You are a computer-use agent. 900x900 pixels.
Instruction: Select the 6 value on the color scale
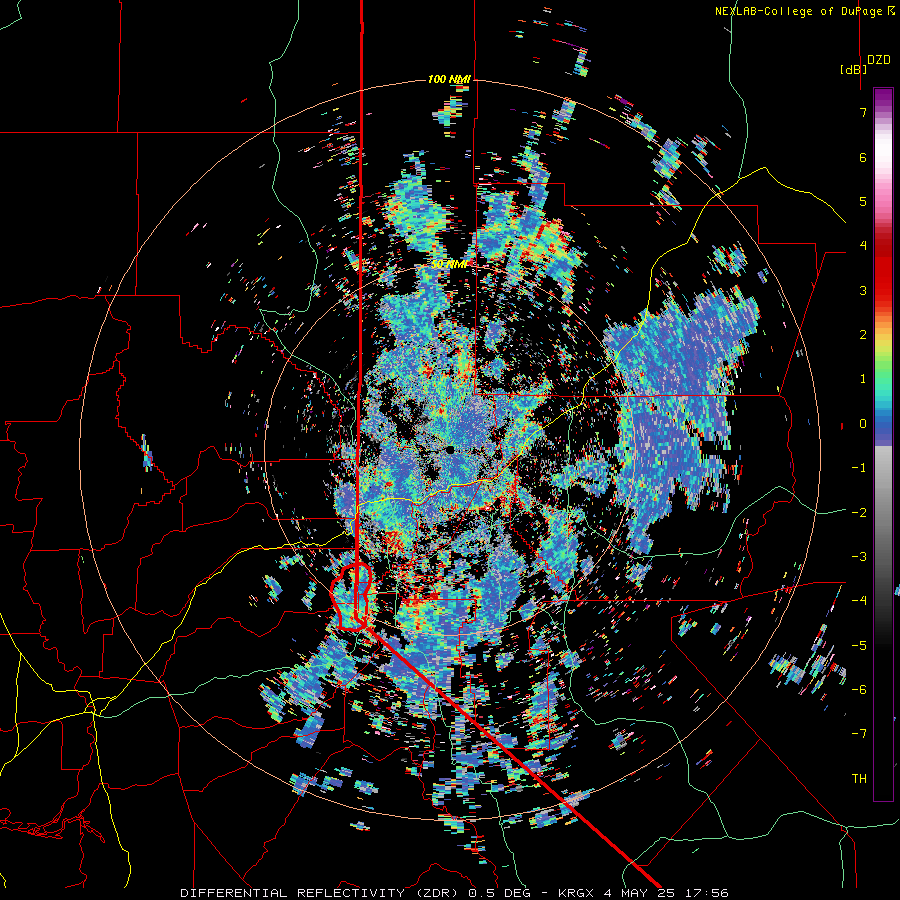pyautogui.click(x=863, y=157)
